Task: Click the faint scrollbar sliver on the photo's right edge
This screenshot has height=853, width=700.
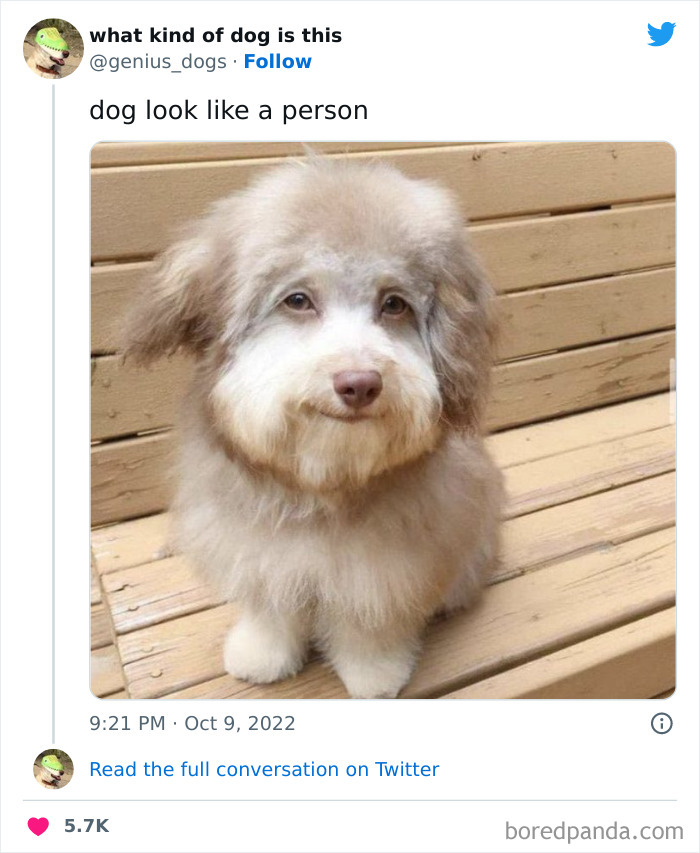Action: (673, 390)
